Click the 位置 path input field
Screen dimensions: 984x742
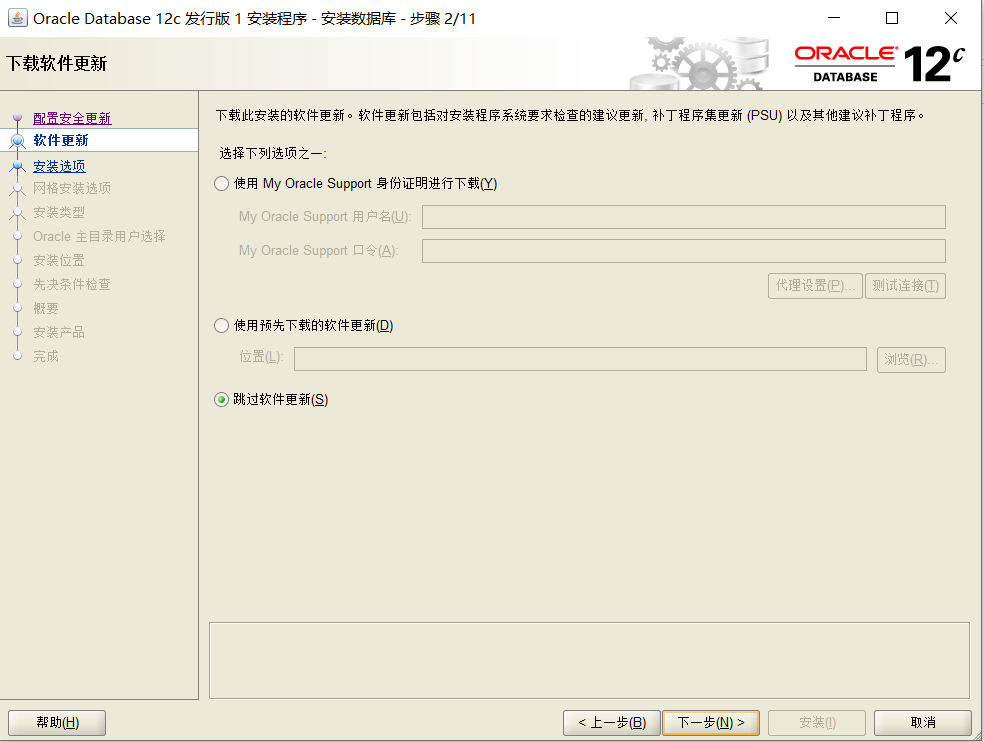point(580,360)
